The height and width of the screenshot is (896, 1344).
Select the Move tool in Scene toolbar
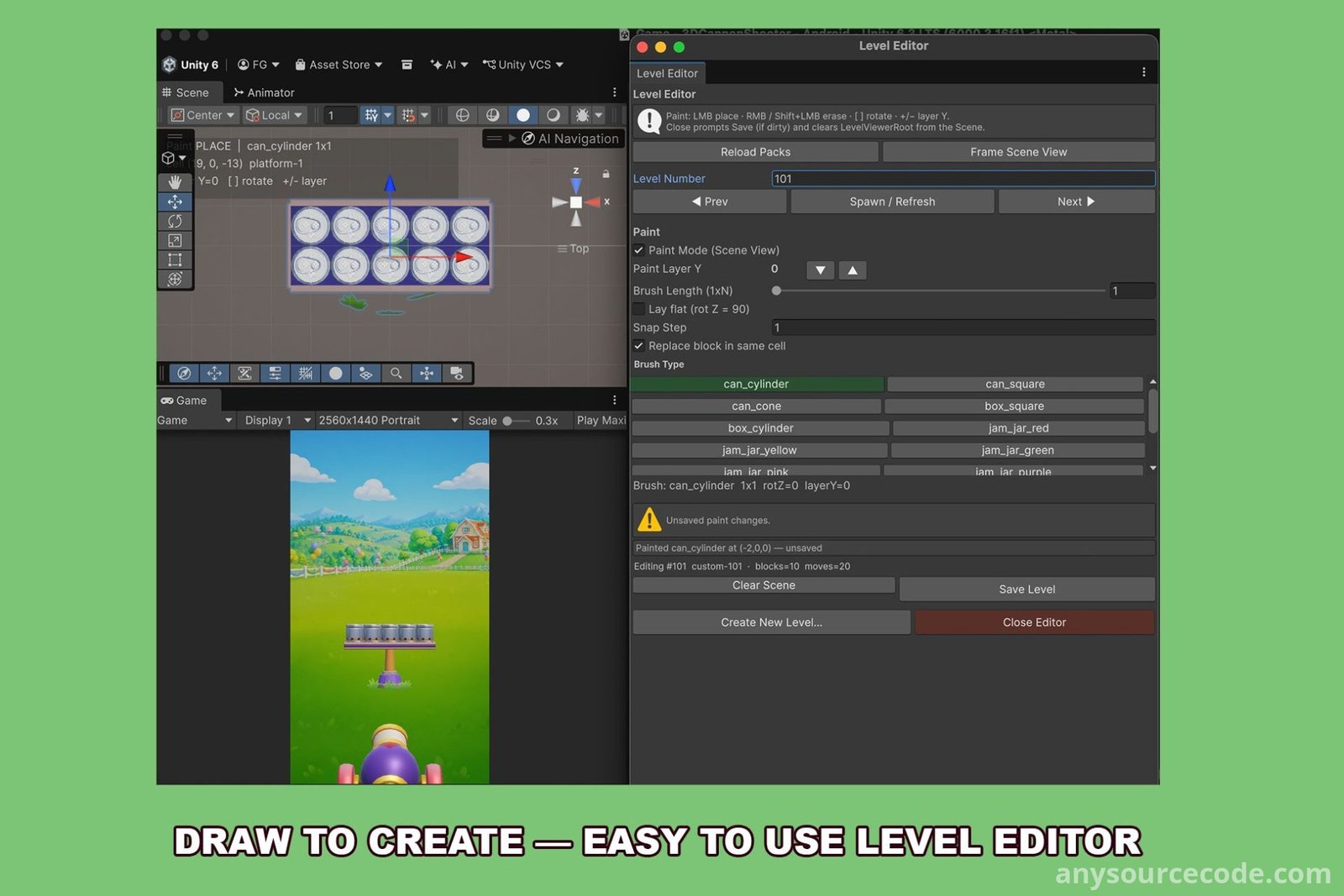click(175, 202)
